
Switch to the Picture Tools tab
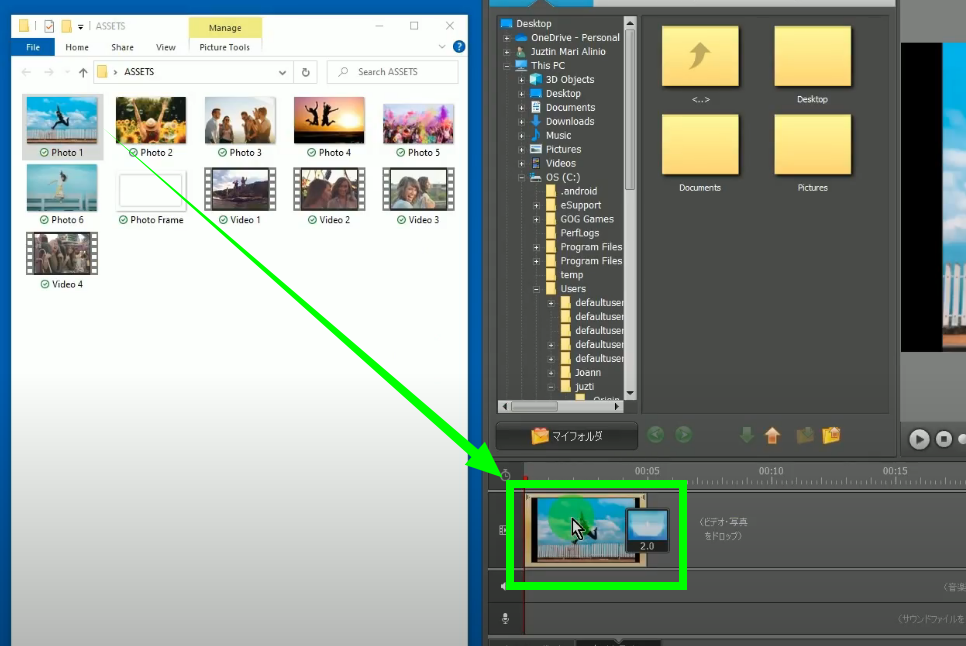click(225, 47)
